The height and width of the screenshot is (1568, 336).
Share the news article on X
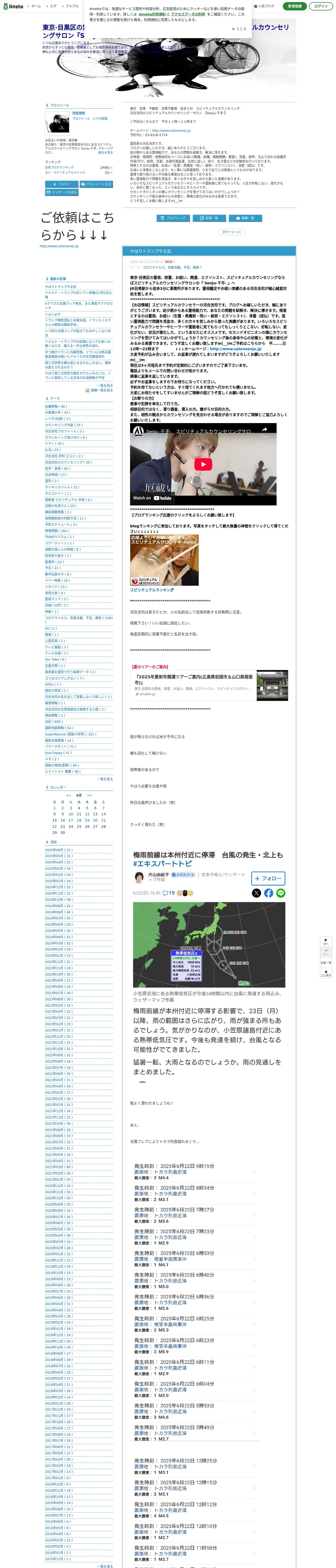pos(257,893)
